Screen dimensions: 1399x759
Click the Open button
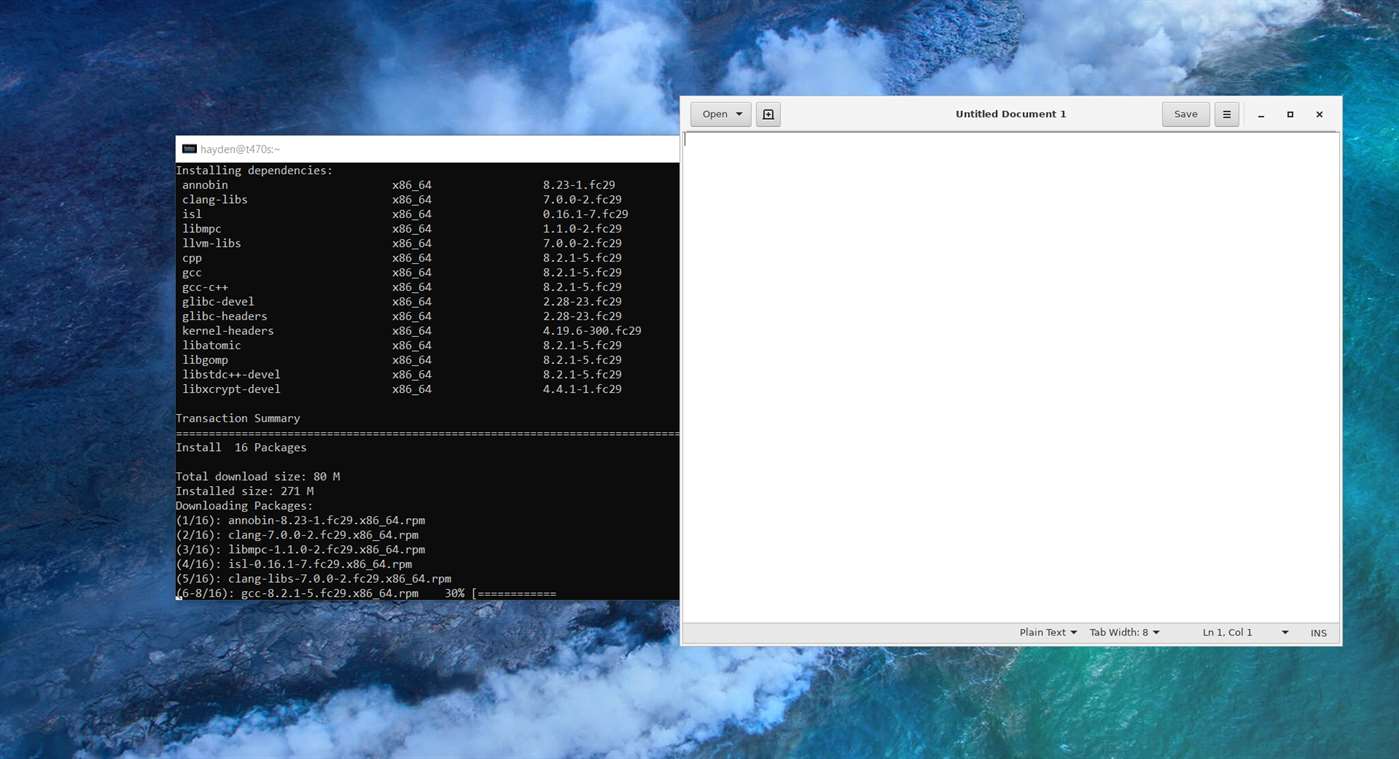pos(714,113)
